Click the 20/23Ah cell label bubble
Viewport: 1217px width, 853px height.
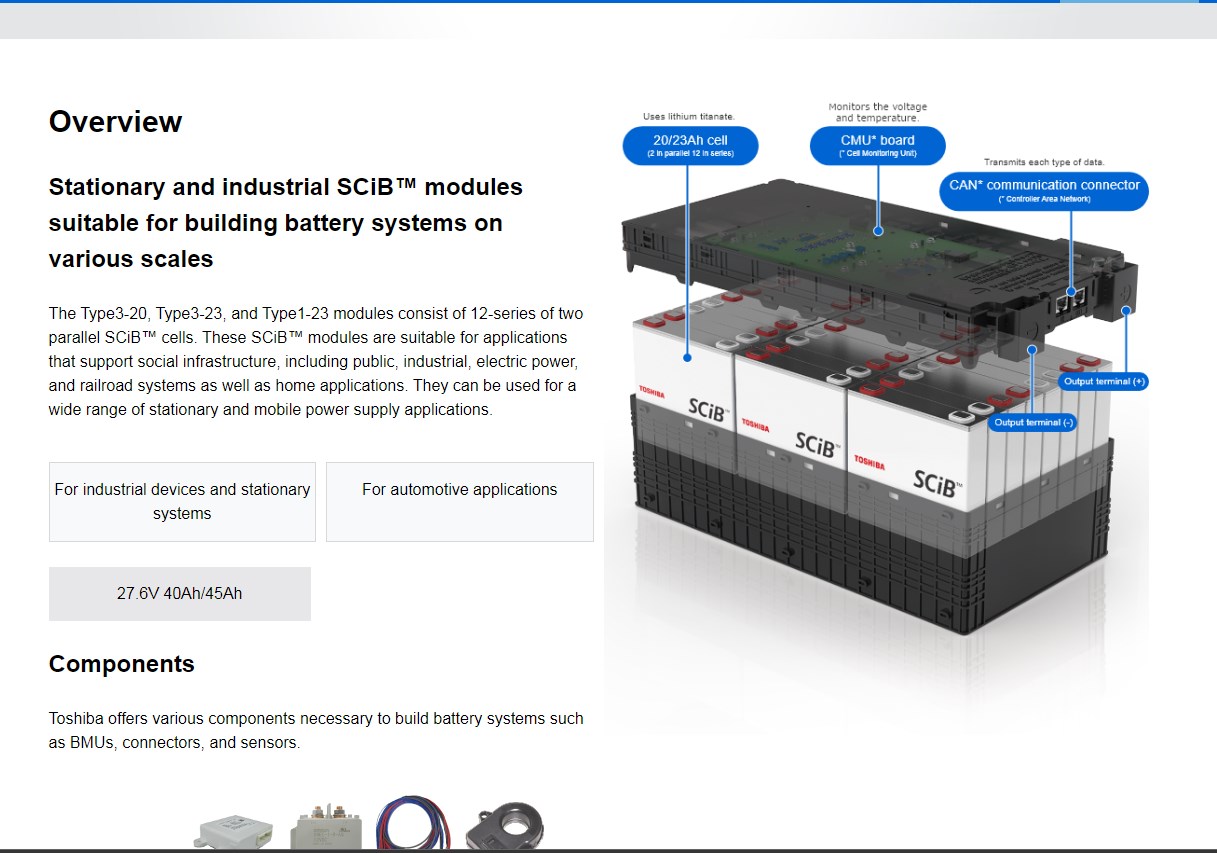point(690,145)
